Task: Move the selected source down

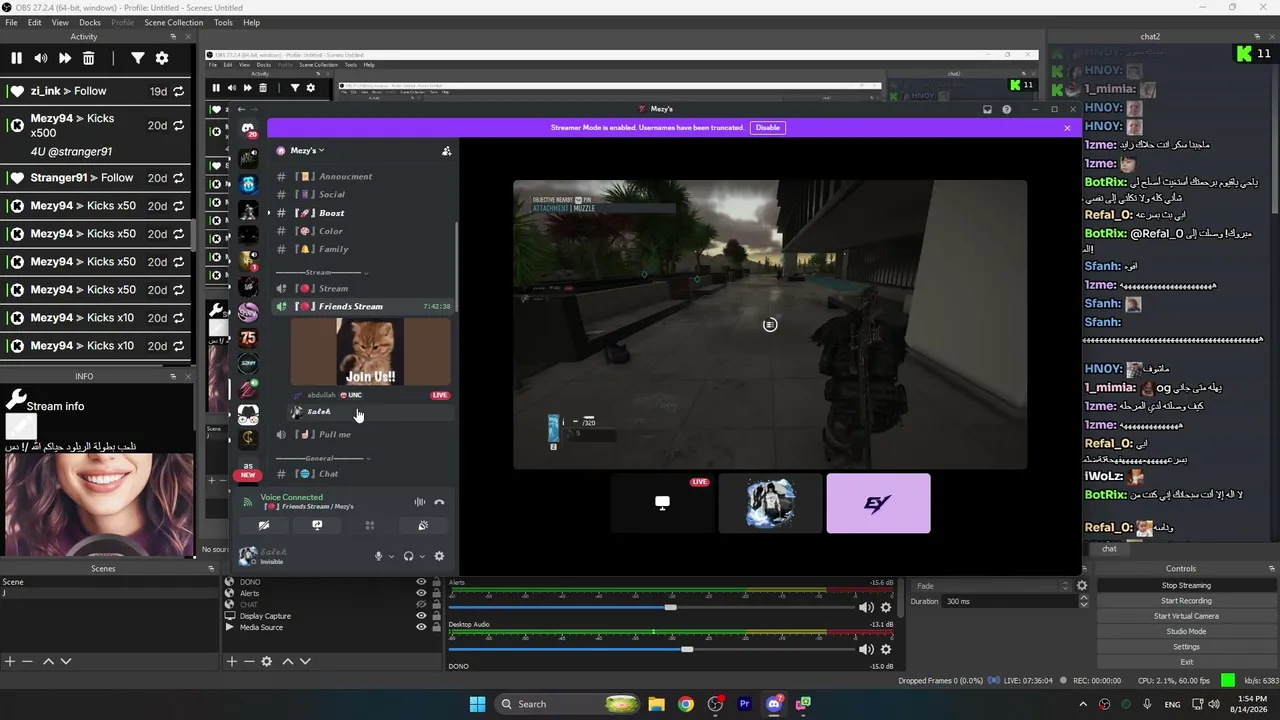Action: tap(306, 661)
